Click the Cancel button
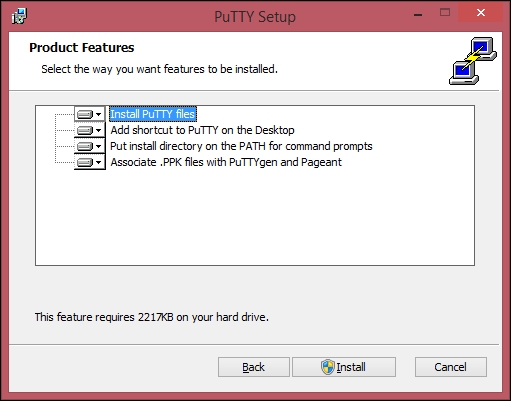Screen dimensions: 511x401 point(451,367)
